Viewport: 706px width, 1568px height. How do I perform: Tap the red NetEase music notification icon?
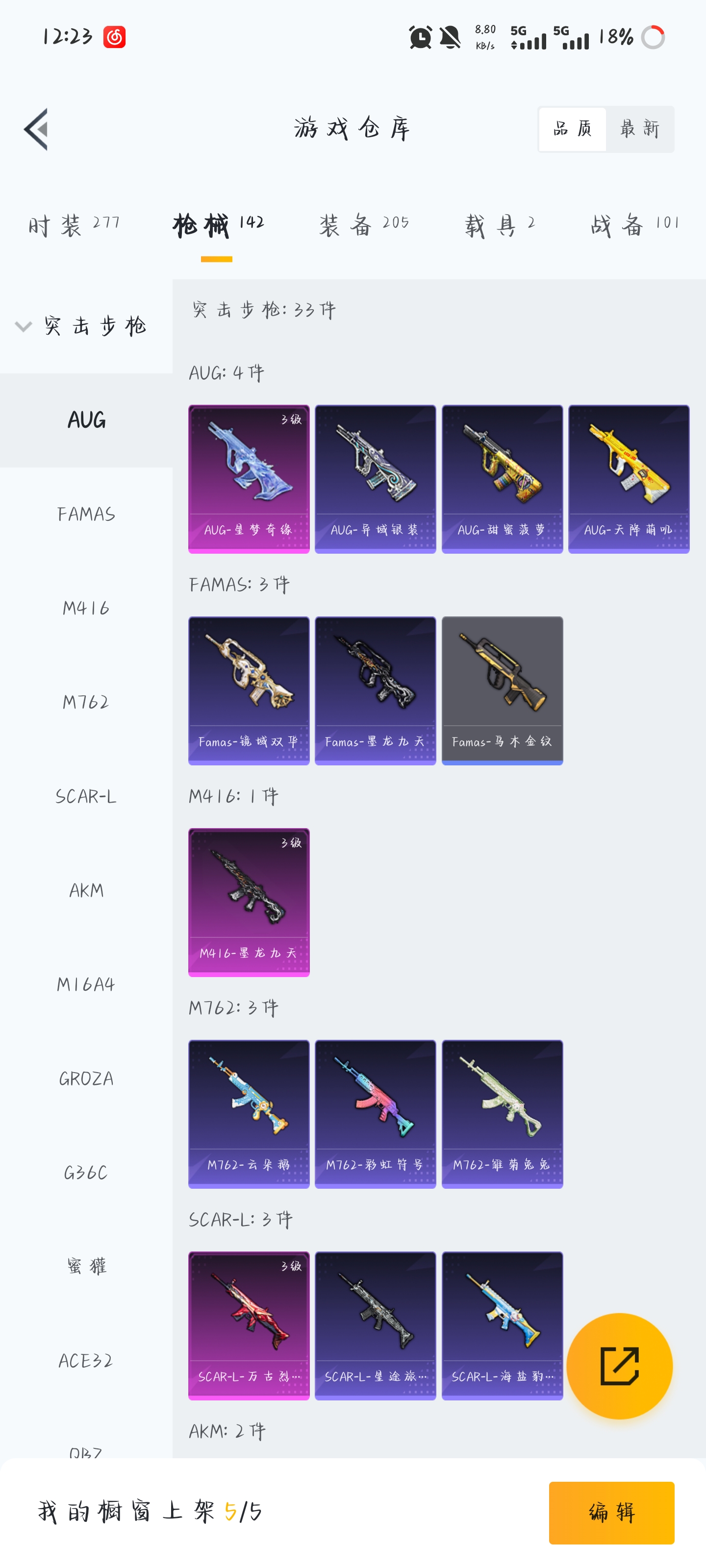click(x=114, y=37)
